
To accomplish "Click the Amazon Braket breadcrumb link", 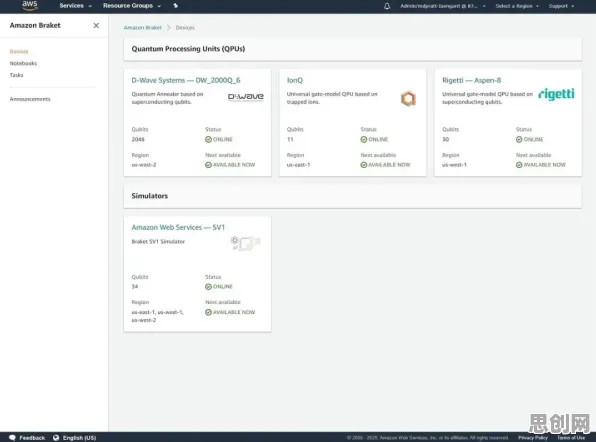I will coord(143,27).
